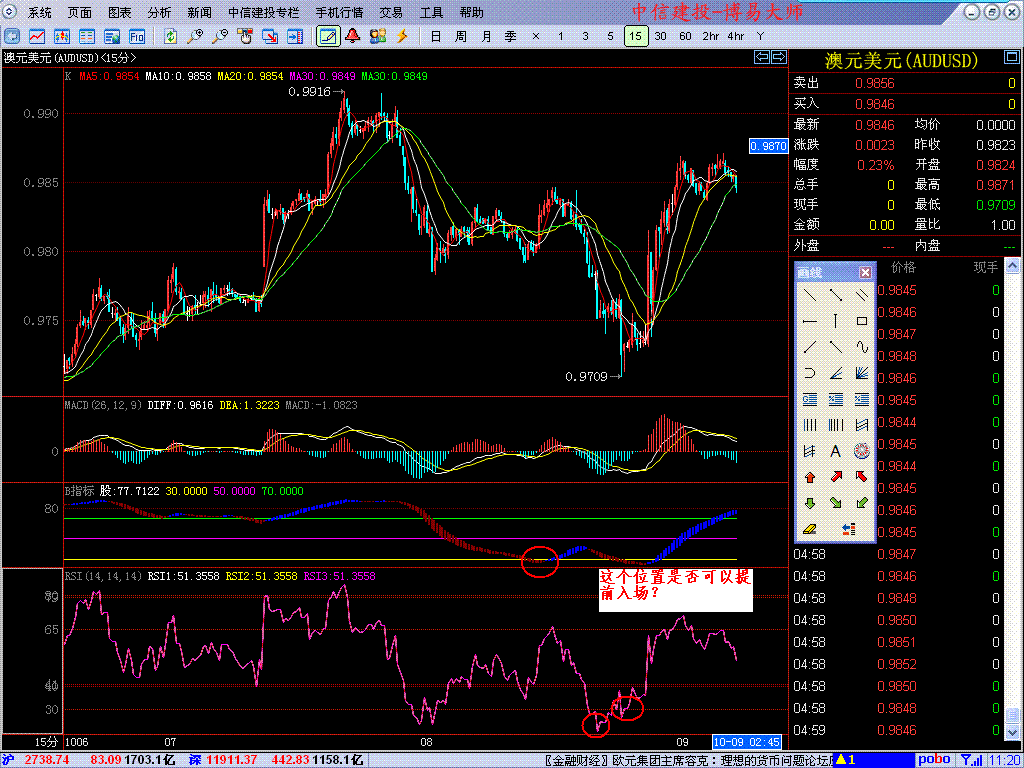Place a green down-right arrow marker

pos(835,503)
